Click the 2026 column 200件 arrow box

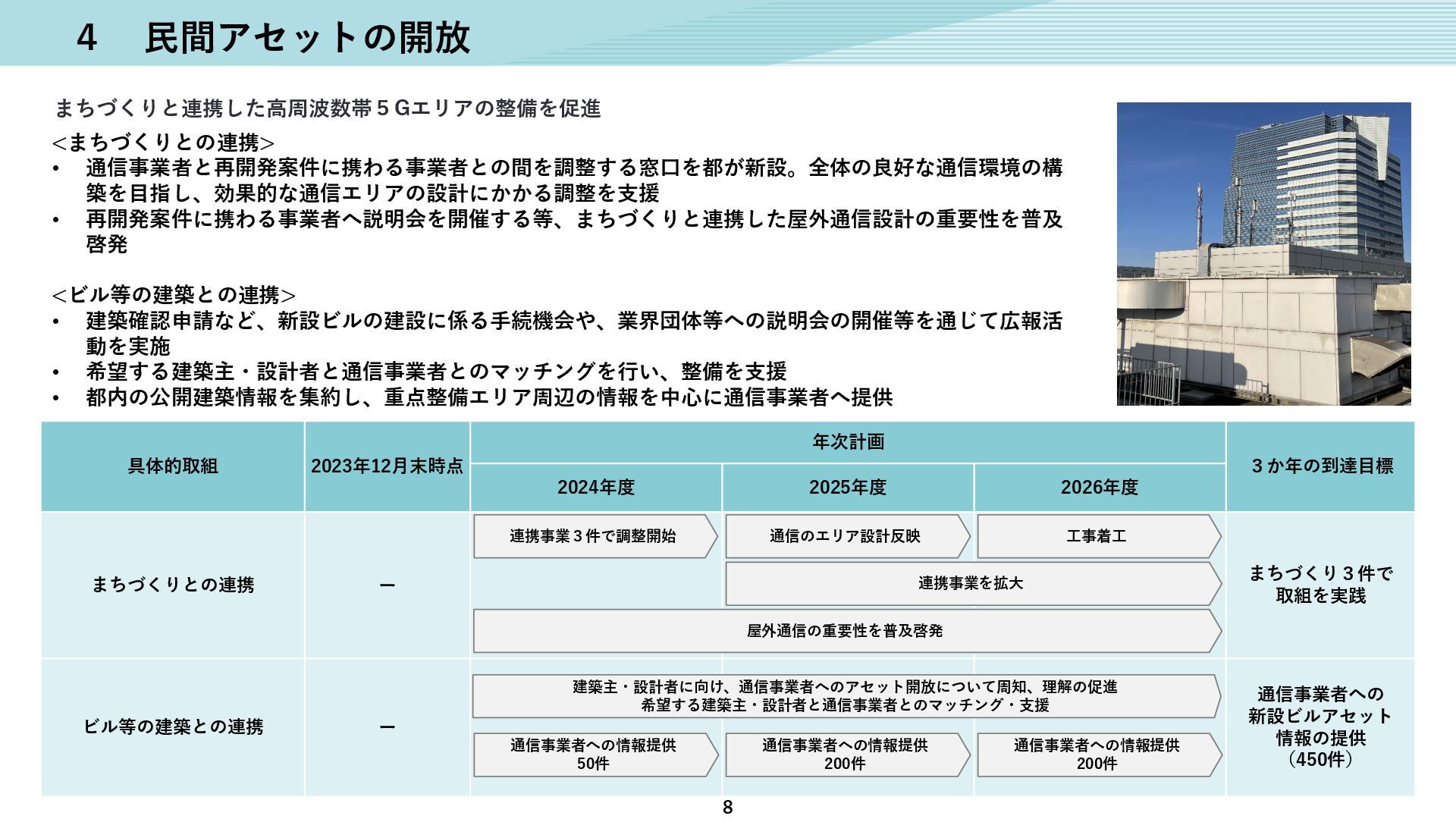[x=1097, y=755]
